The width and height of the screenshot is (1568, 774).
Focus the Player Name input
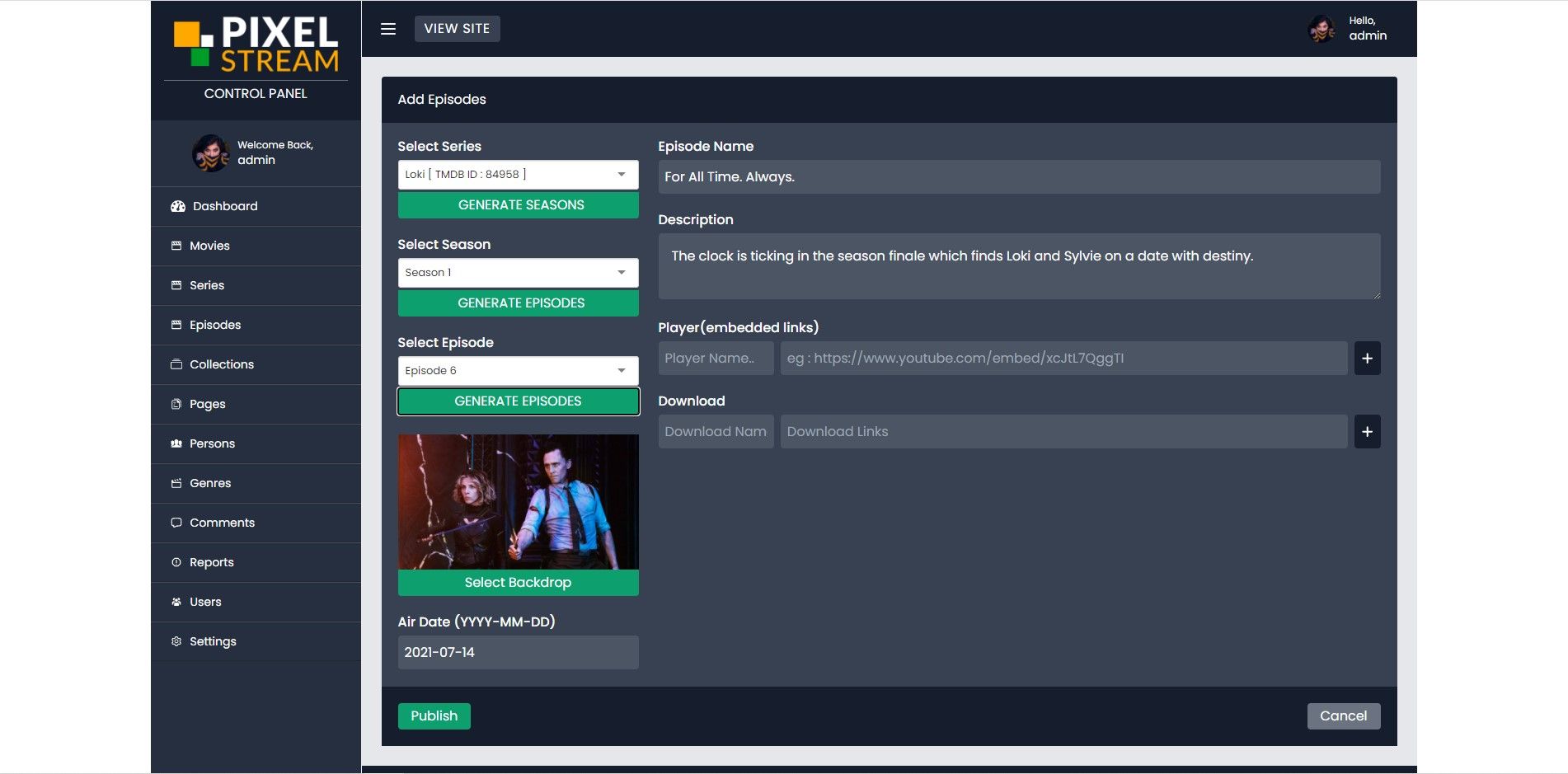coord(716,359)
